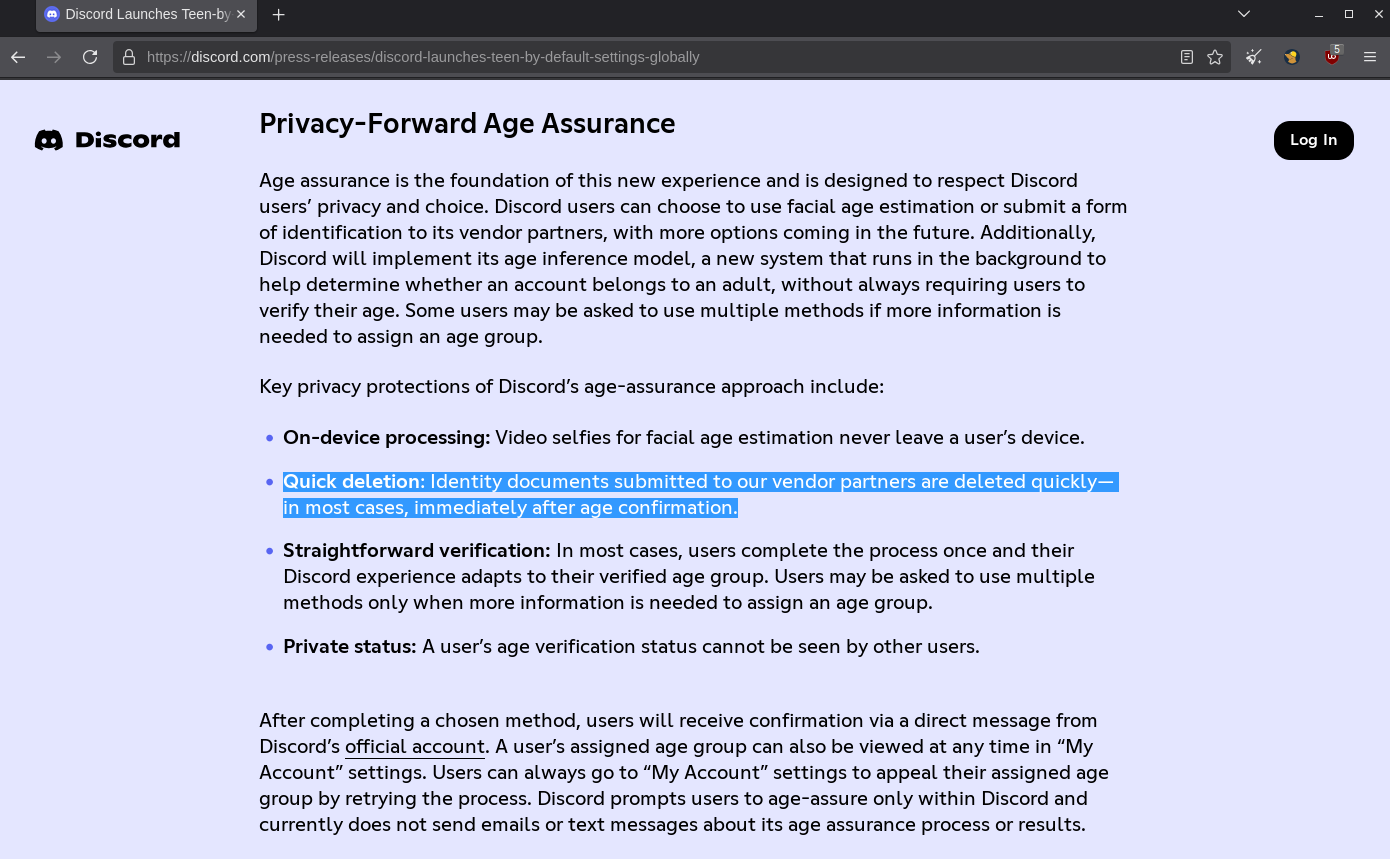
Task: Toggle reader view for this article
Action: 1187,57
